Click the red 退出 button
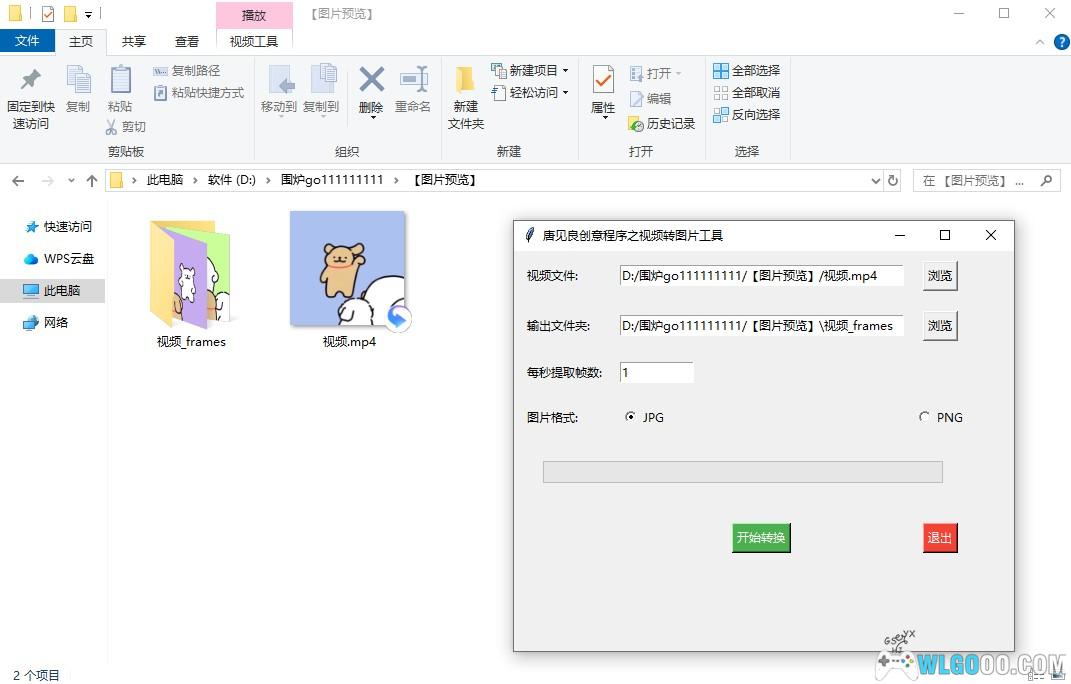Screen dimensions: 1071x684 coord(940,538)
